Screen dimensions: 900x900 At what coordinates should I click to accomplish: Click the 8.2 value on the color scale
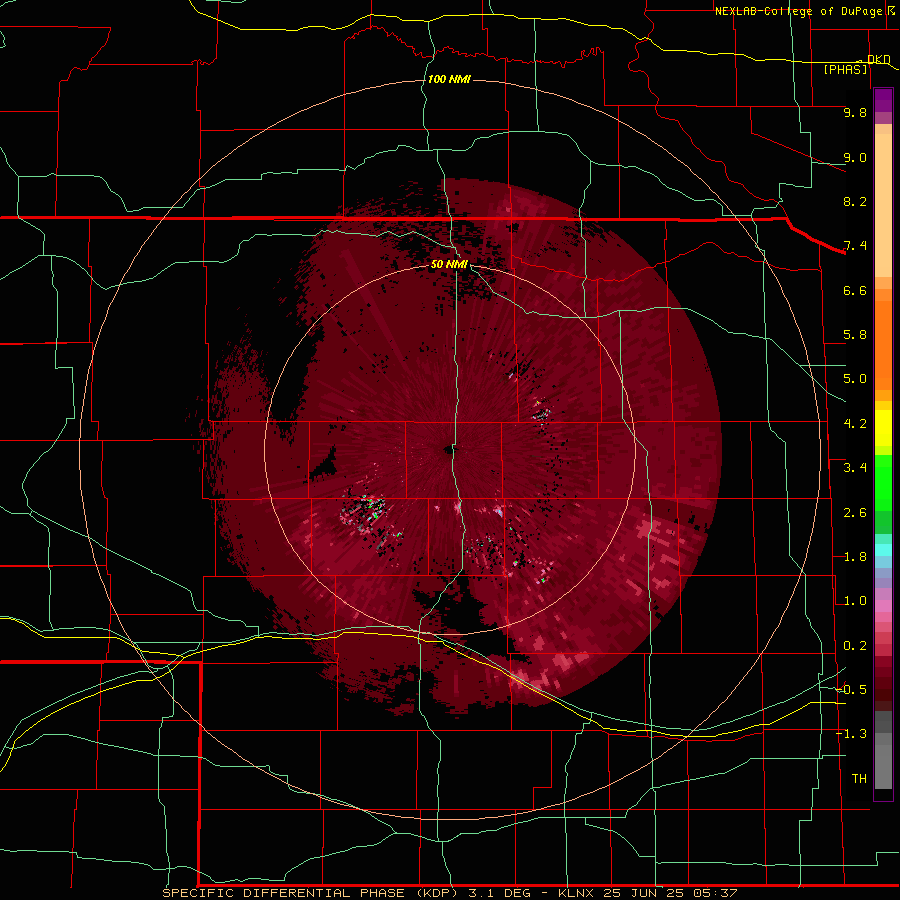(x=855, y=201)
